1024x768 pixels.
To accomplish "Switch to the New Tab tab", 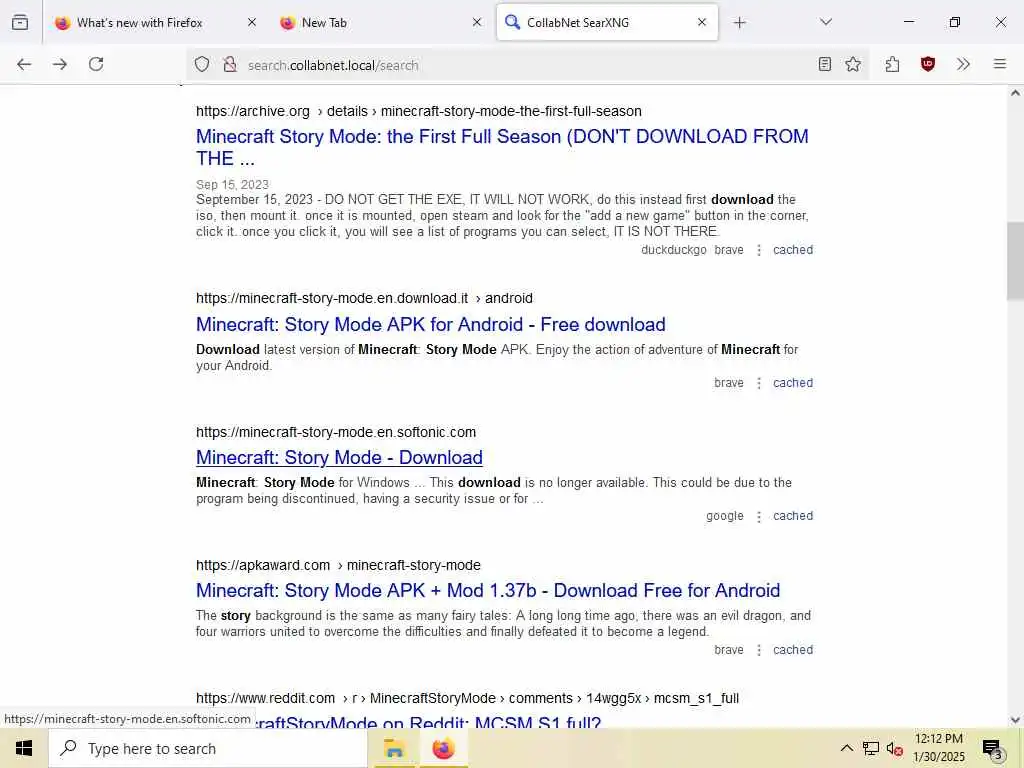I will coord(381,22).
